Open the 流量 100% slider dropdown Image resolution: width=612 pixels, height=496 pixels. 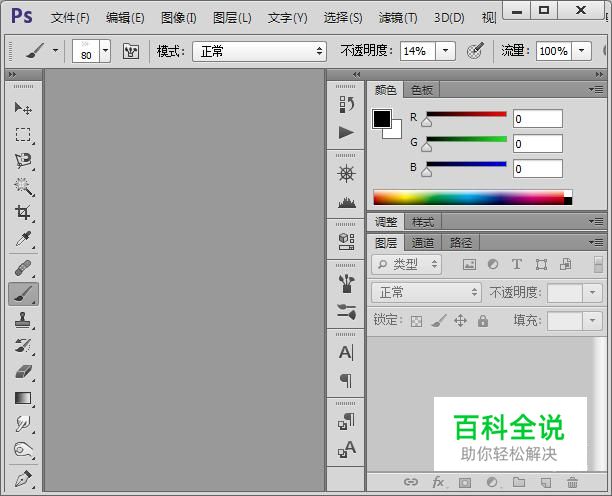(581, 51)
